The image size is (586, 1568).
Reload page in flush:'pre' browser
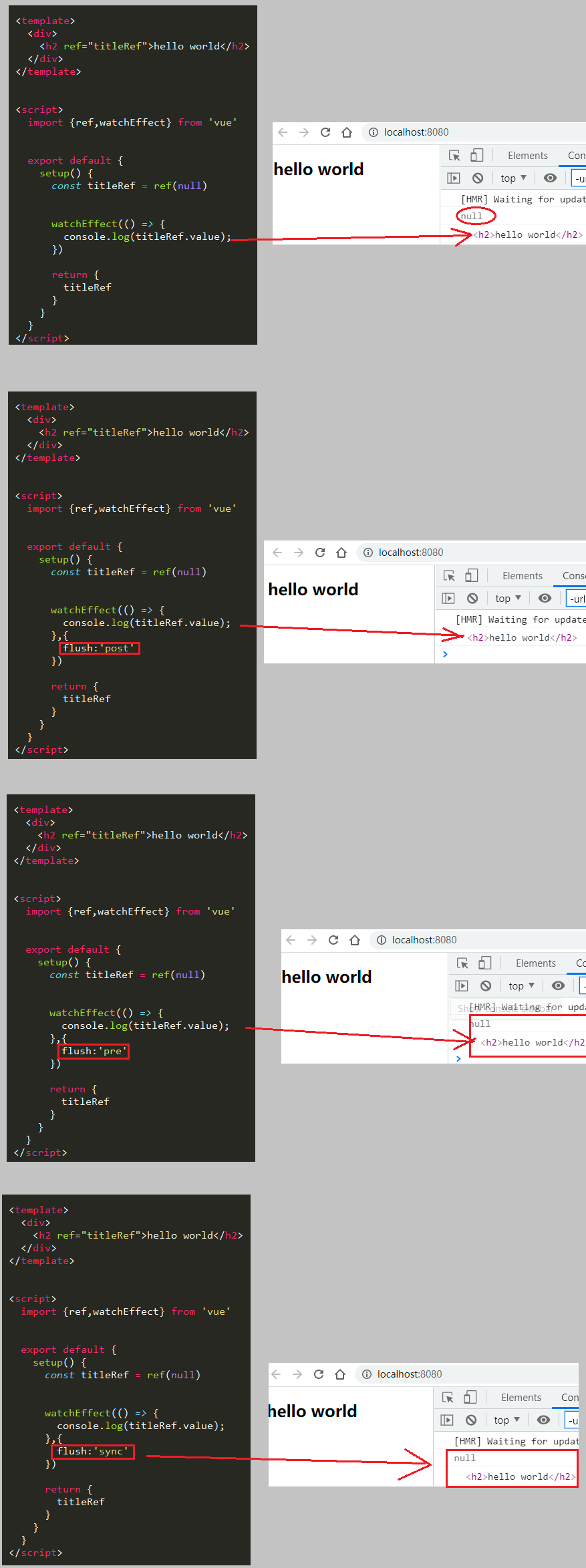(333, 940)
